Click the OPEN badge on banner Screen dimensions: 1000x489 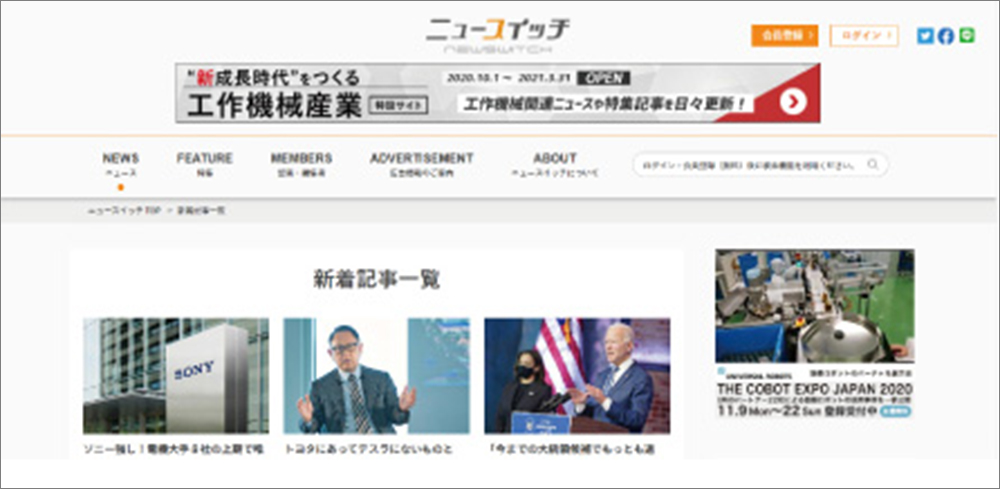603,78
